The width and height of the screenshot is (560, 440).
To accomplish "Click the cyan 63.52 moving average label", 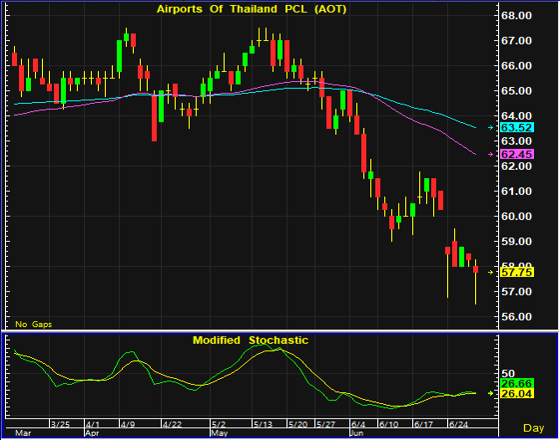I will click(x=517, y=128).
